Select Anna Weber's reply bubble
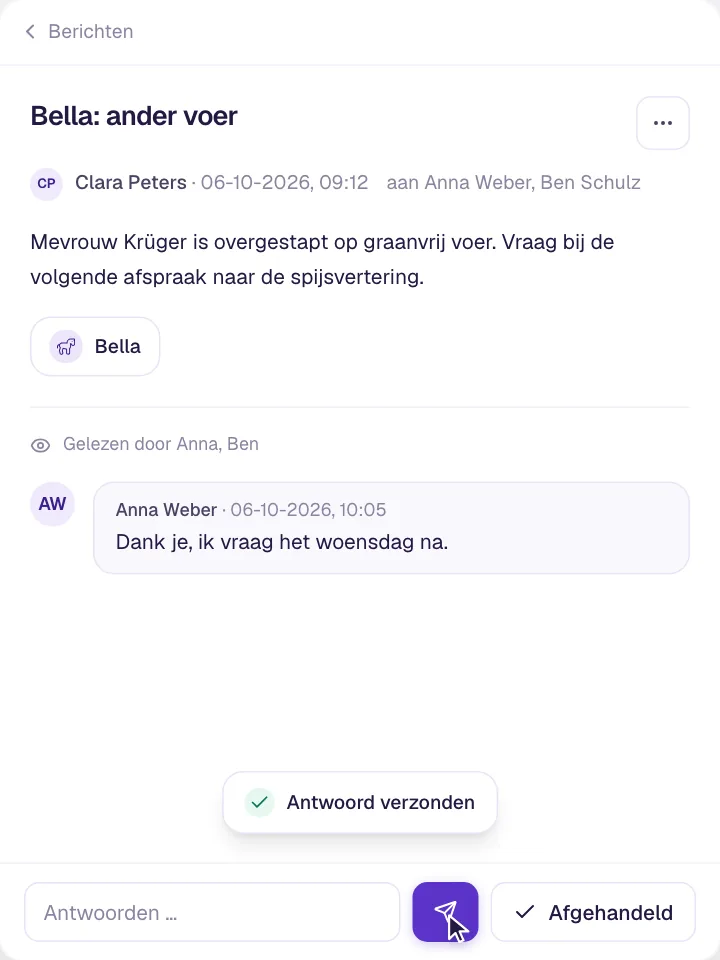The width and height of the screenshot is (720, 960). point(391,528)
